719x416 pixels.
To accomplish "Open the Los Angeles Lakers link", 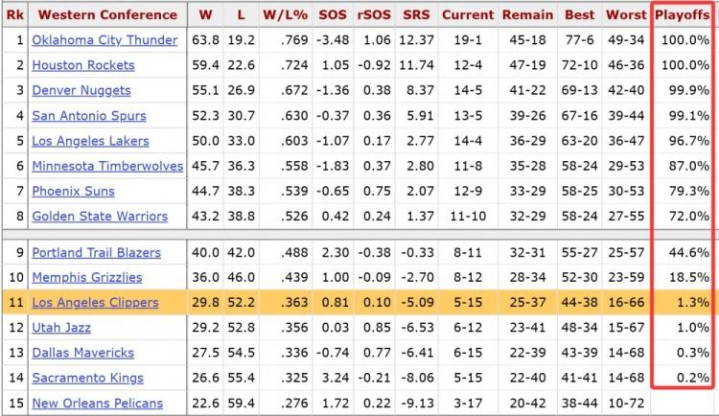I will coord(90,141).
